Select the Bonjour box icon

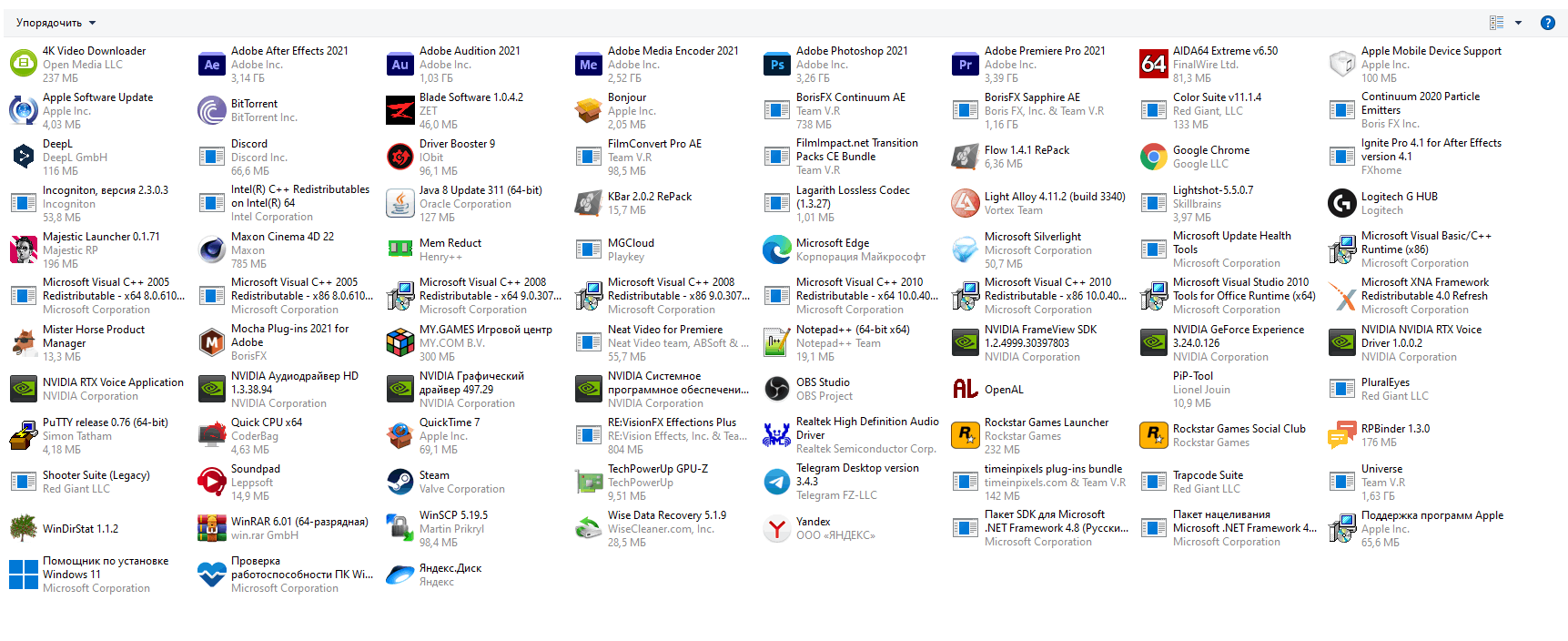588,110
